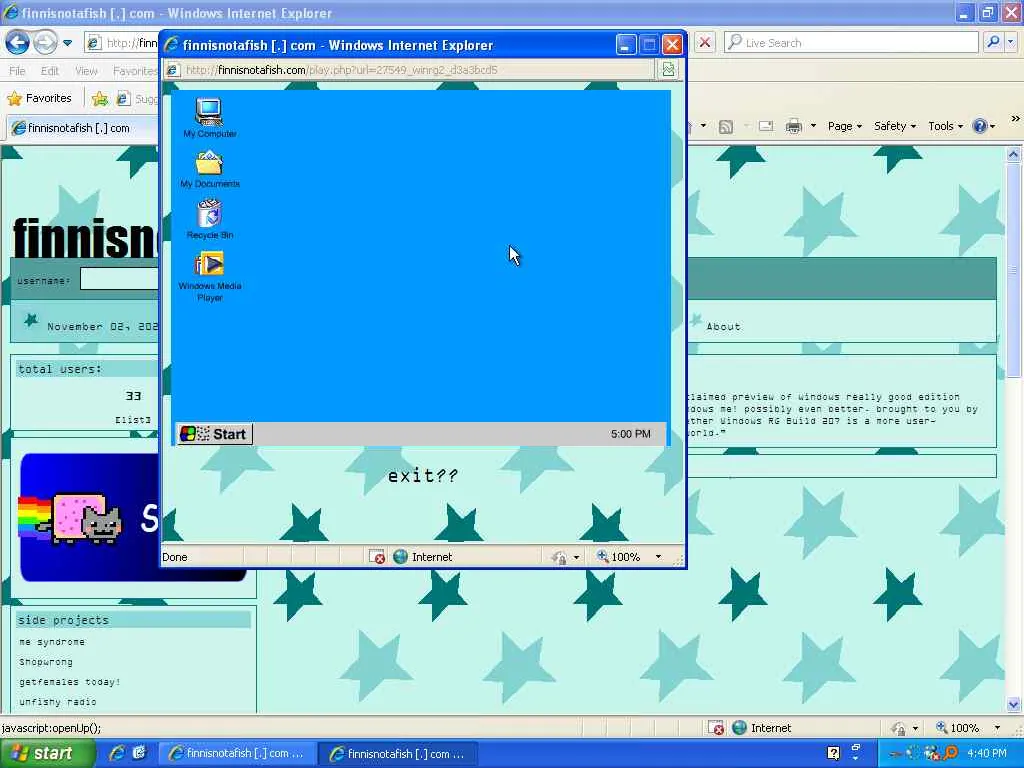Open the File menu
The image size is (1024, 768).
pyautogui.click(x=17, y=71)
